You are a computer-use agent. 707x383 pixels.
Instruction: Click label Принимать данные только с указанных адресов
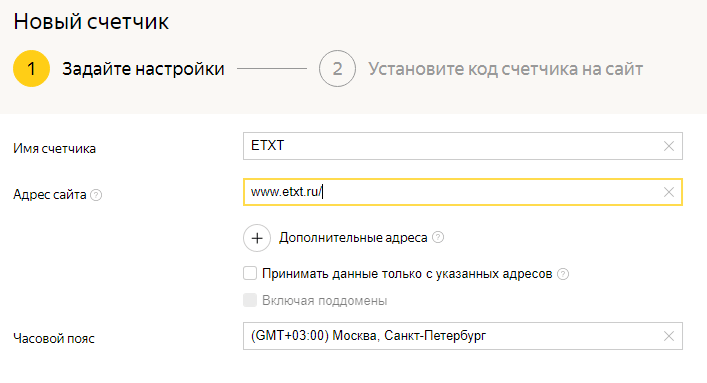(x=407, y=274)
